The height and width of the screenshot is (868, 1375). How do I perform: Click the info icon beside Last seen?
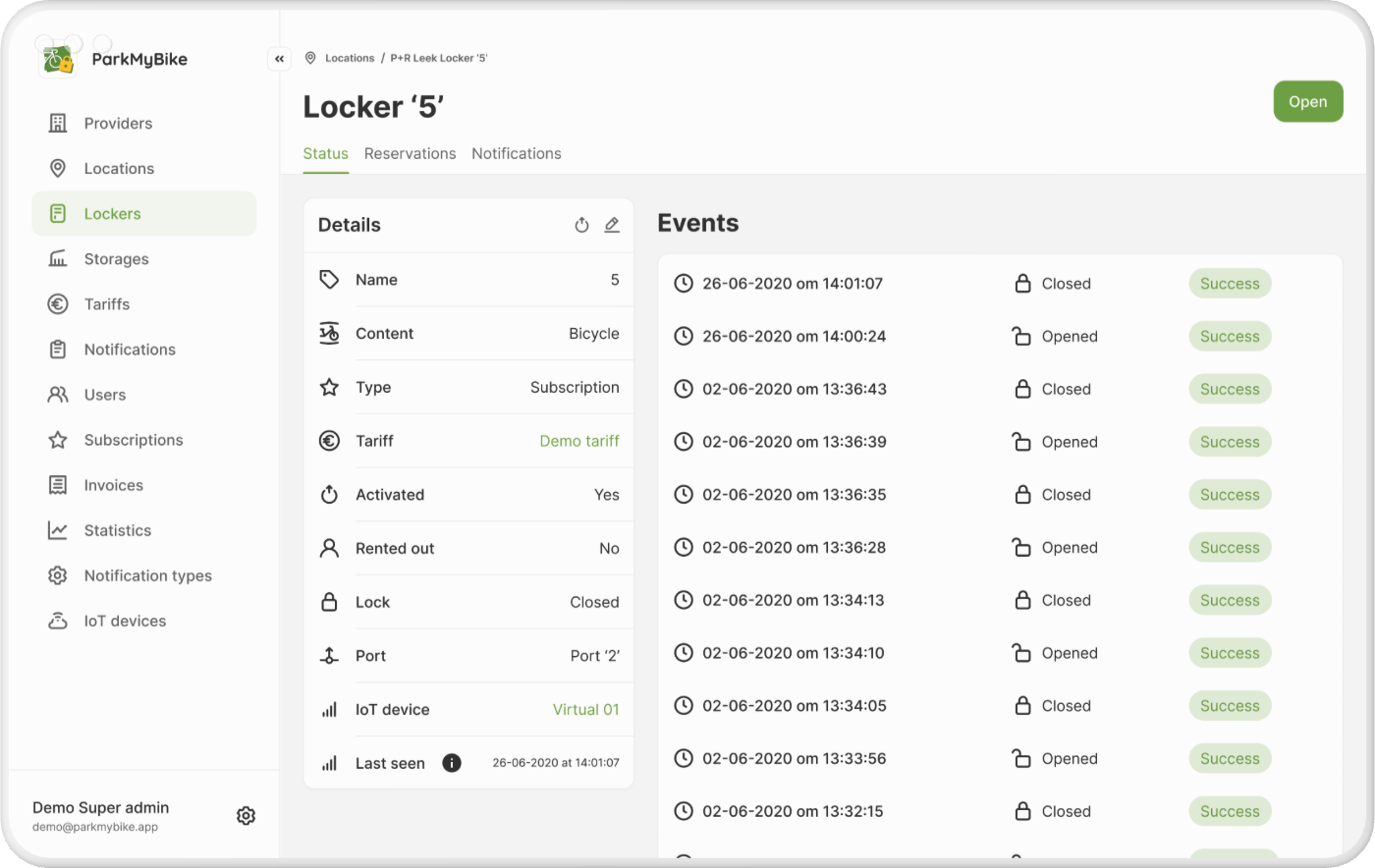click(x=452, y=763)
